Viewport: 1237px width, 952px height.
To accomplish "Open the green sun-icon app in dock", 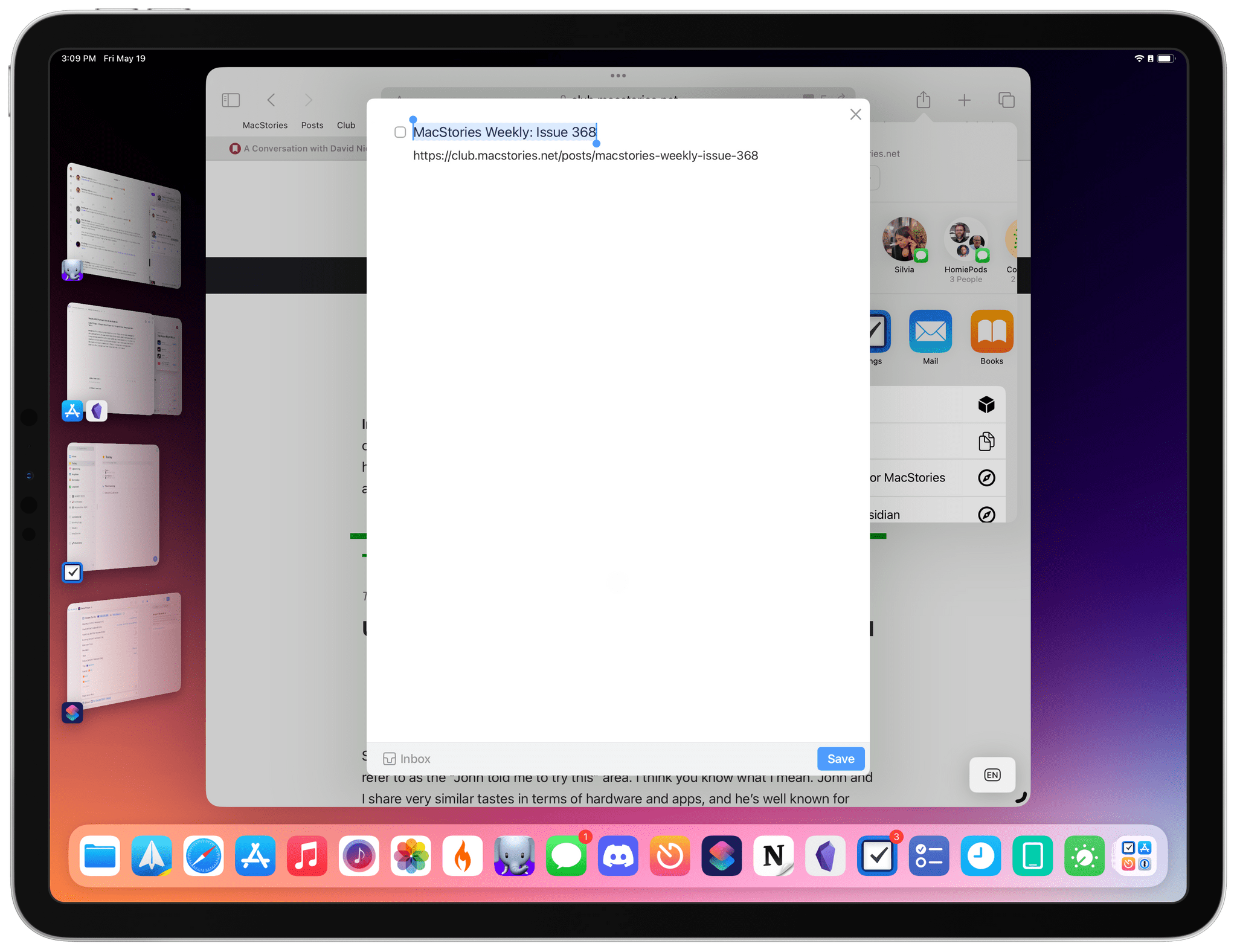I will coord(1085,856).
